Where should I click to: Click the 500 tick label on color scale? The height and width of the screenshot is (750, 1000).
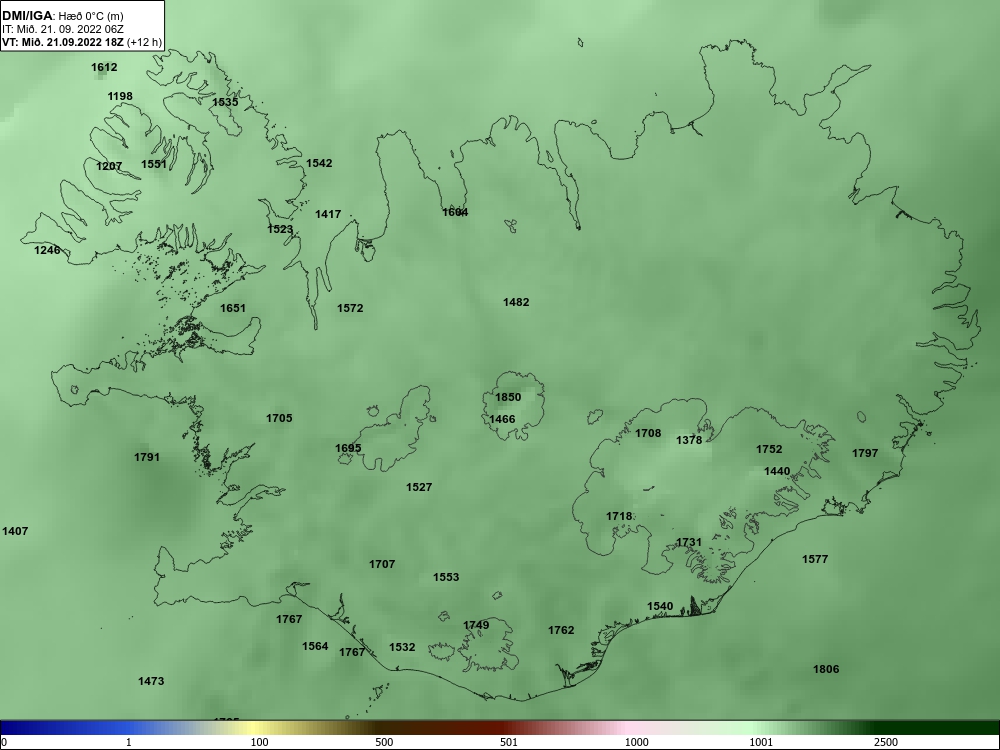[384, 742]
